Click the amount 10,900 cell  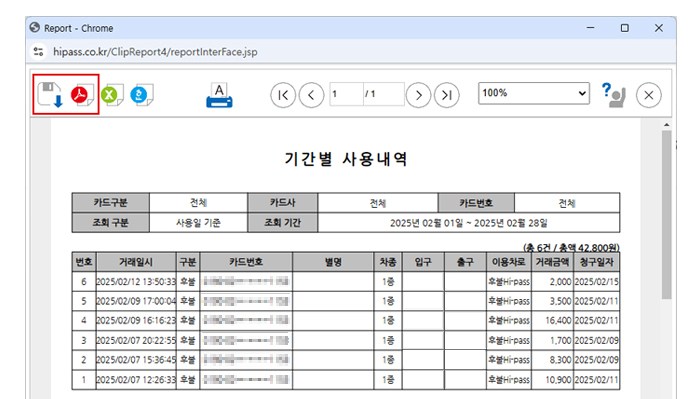pyautogui.click(x=552, y=379)
